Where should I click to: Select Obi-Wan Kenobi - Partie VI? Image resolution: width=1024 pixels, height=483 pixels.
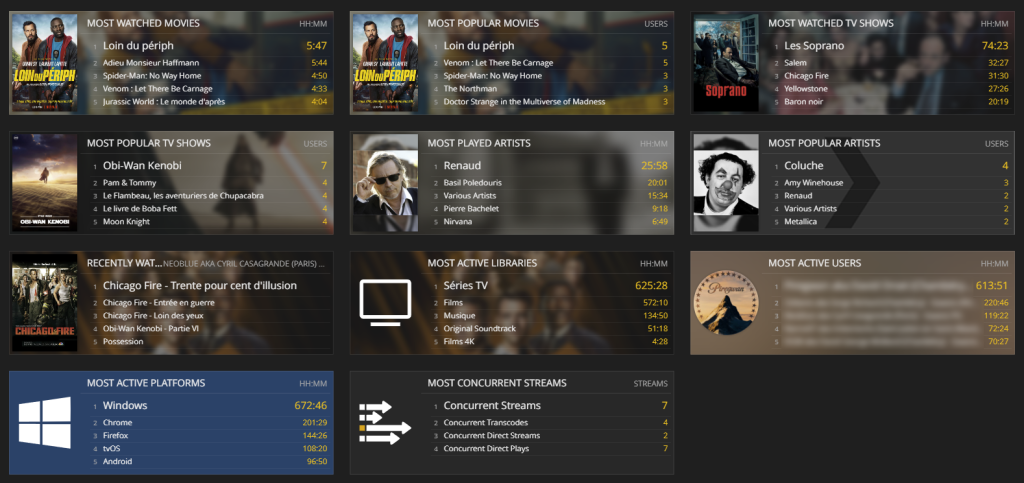point(151,329)
